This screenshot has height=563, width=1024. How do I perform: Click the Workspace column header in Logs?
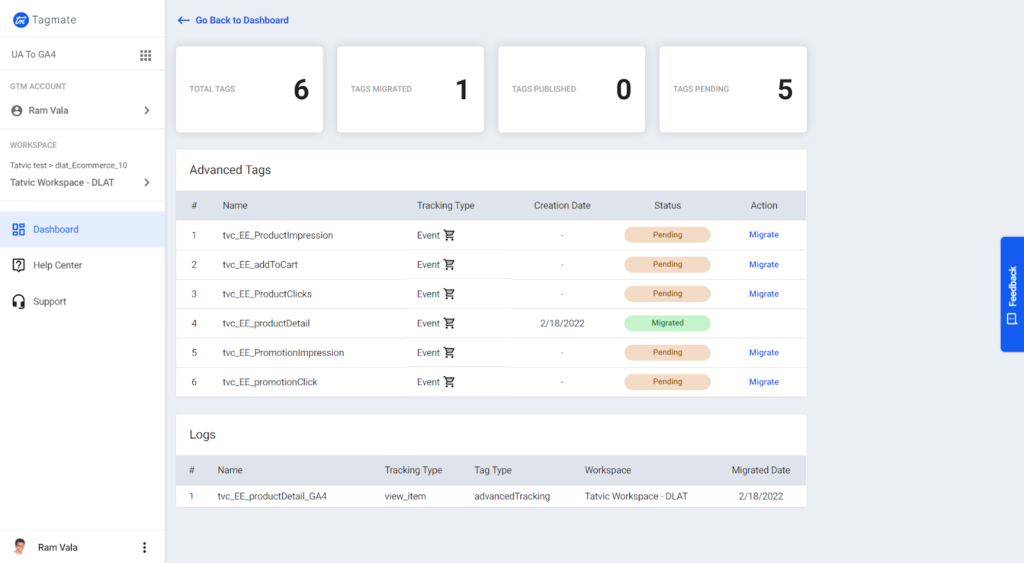(x=607, y=470)
